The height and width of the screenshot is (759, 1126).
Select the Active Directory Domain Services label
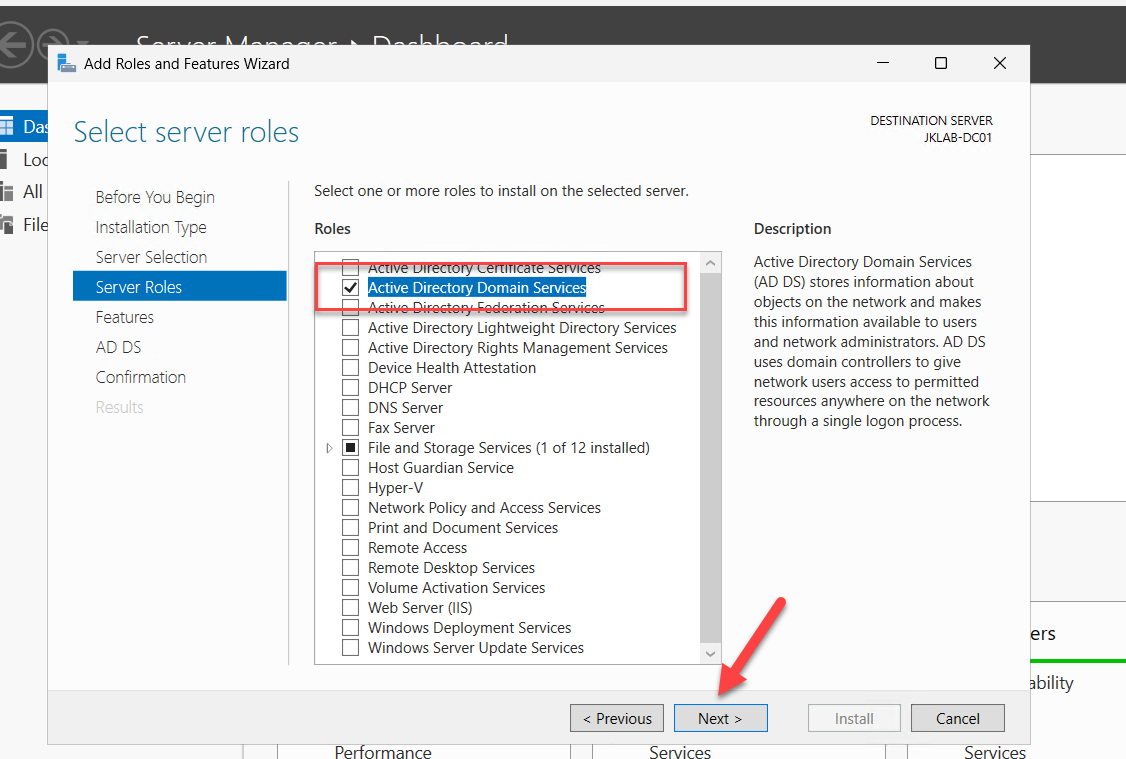(x=477, y=288)
